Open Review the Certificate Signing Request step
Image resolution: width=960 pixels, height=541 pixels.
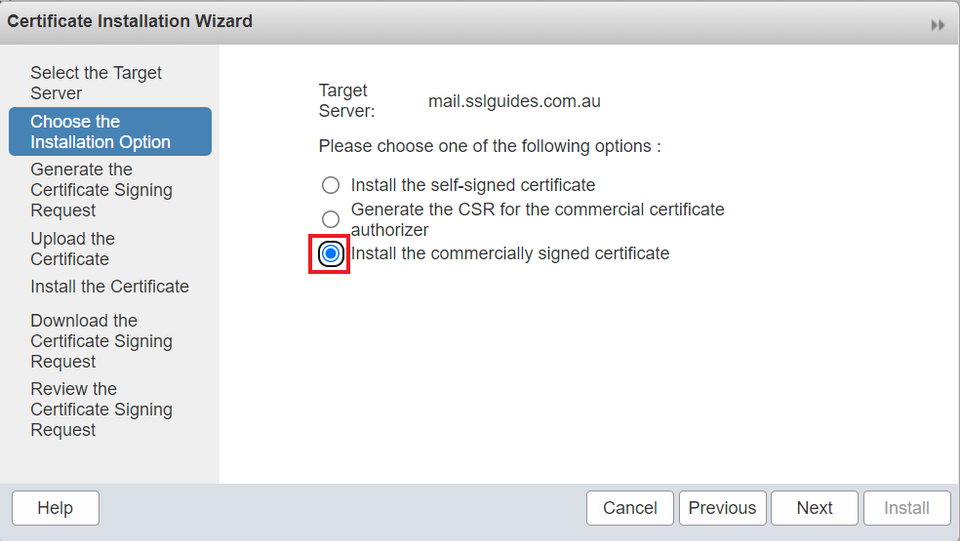tap(101, 409)
